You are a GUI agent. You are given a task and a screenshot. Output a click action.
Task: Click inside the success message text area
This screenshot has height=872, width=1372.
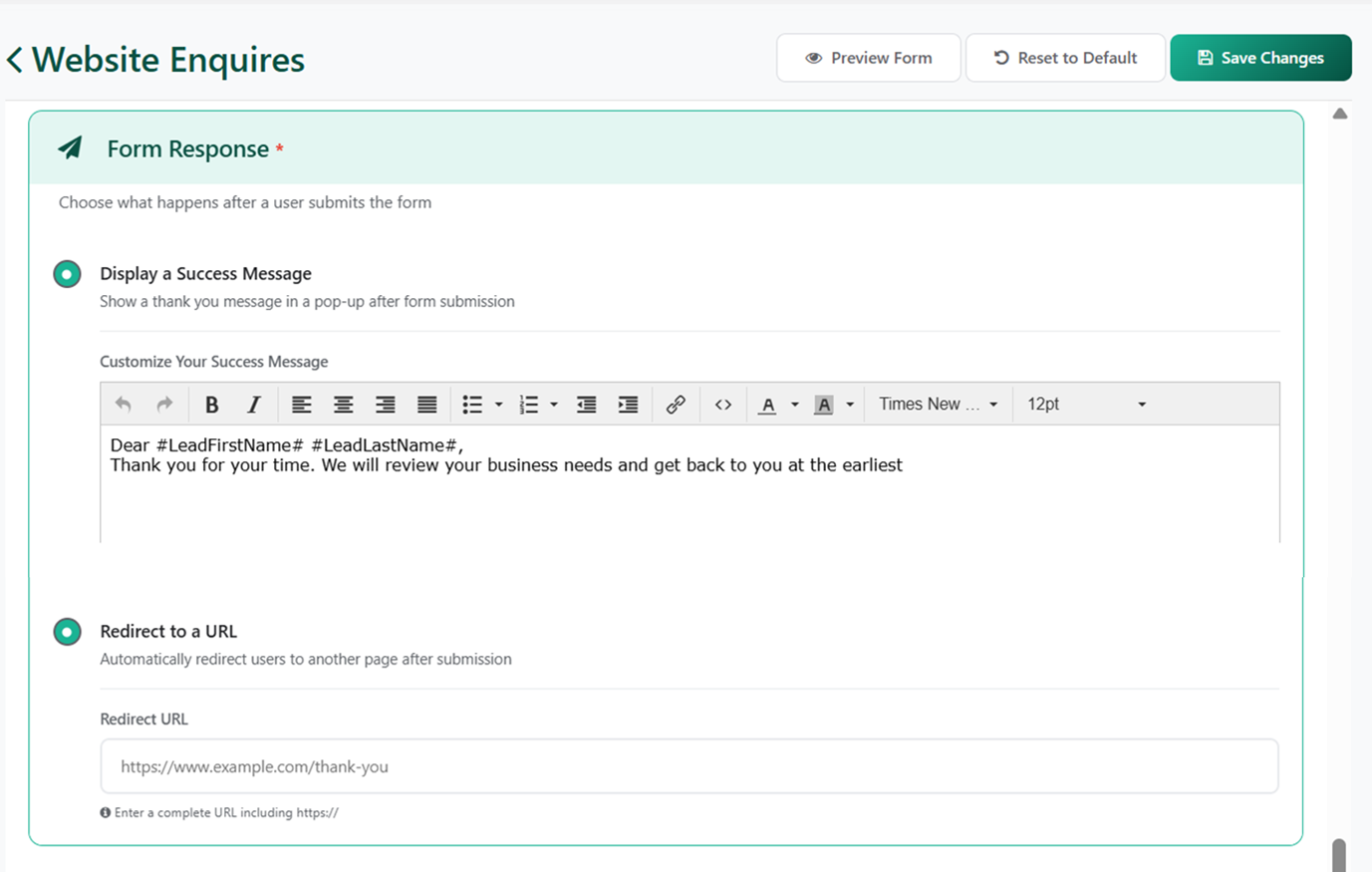click(x=689, y=484)
